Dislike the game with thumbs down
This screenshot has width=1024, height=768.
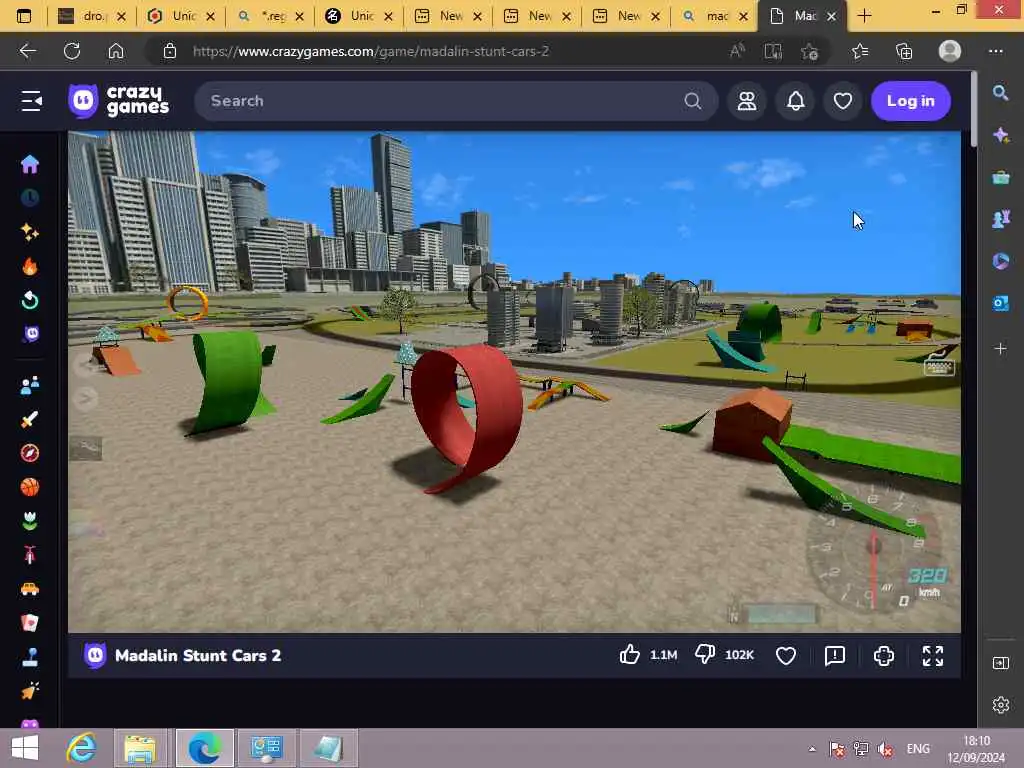705,654
